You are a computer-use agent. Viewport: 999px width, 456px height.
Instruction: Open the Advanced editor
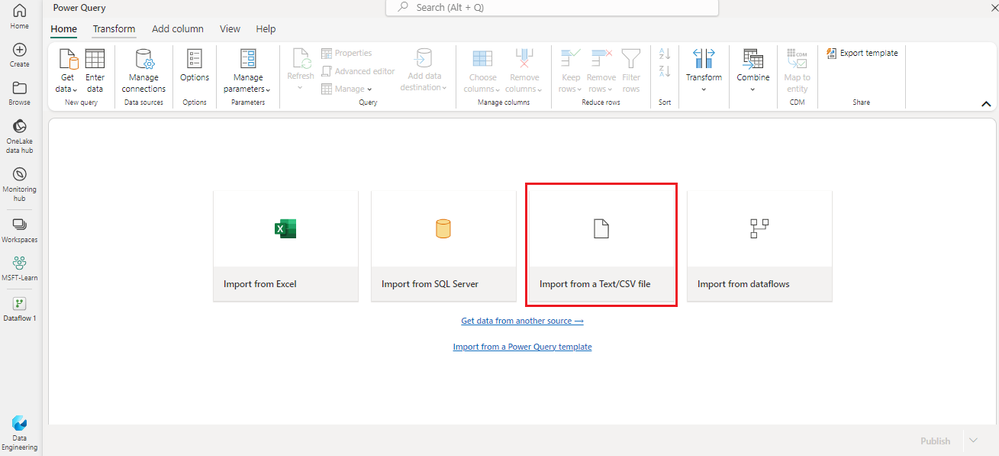click(357, 71)
